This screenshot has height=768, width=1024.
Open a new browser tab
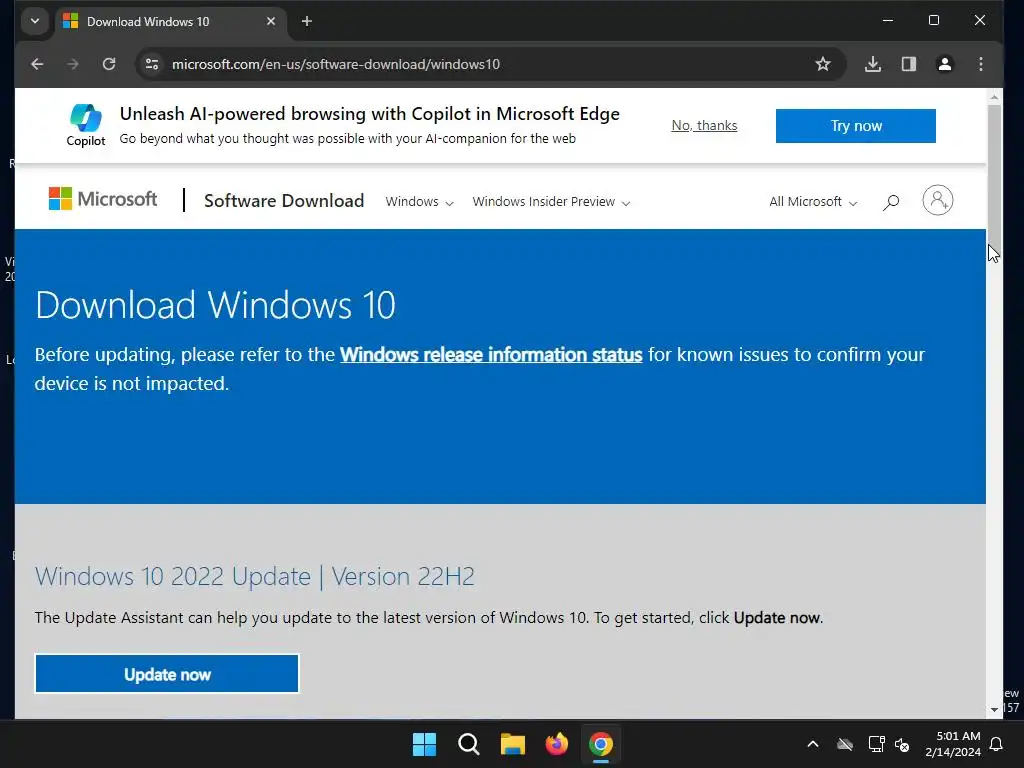coord(306,22)
